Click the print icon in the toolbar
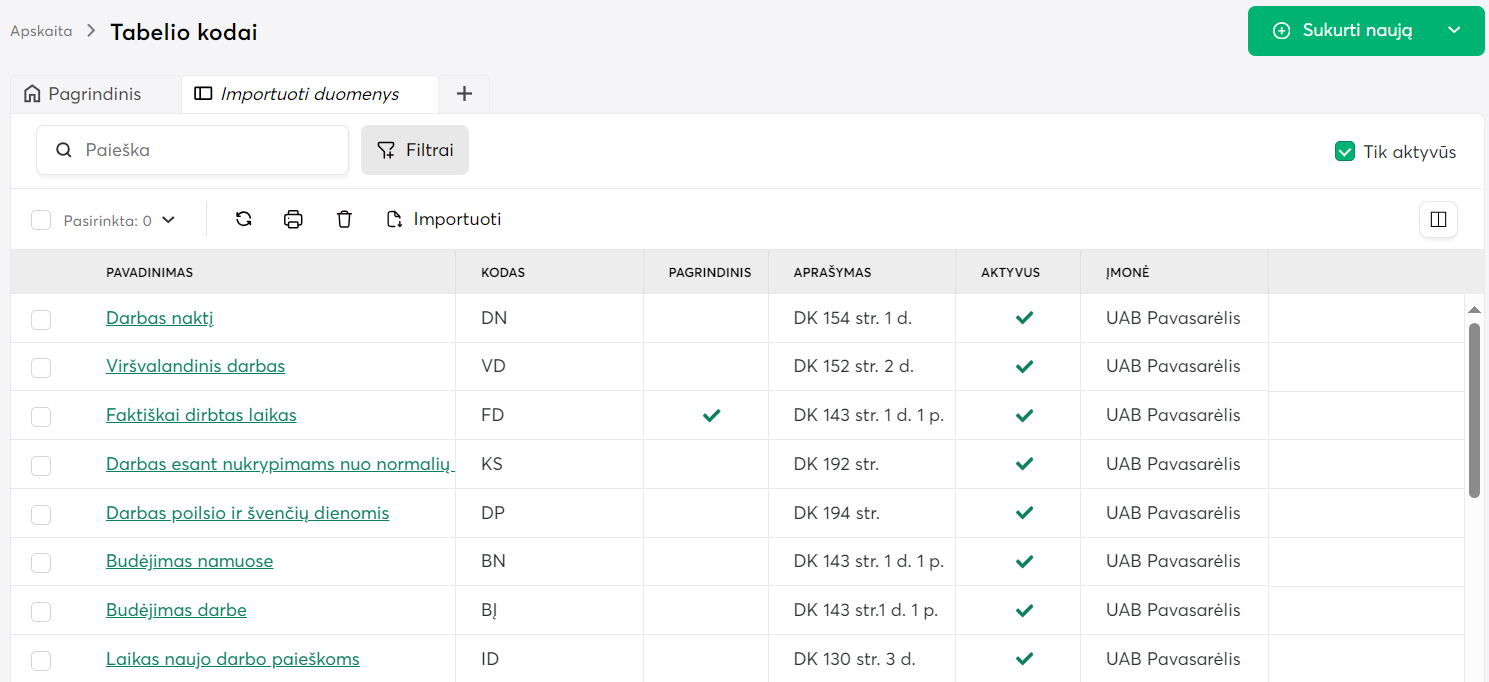 [293, 219]
